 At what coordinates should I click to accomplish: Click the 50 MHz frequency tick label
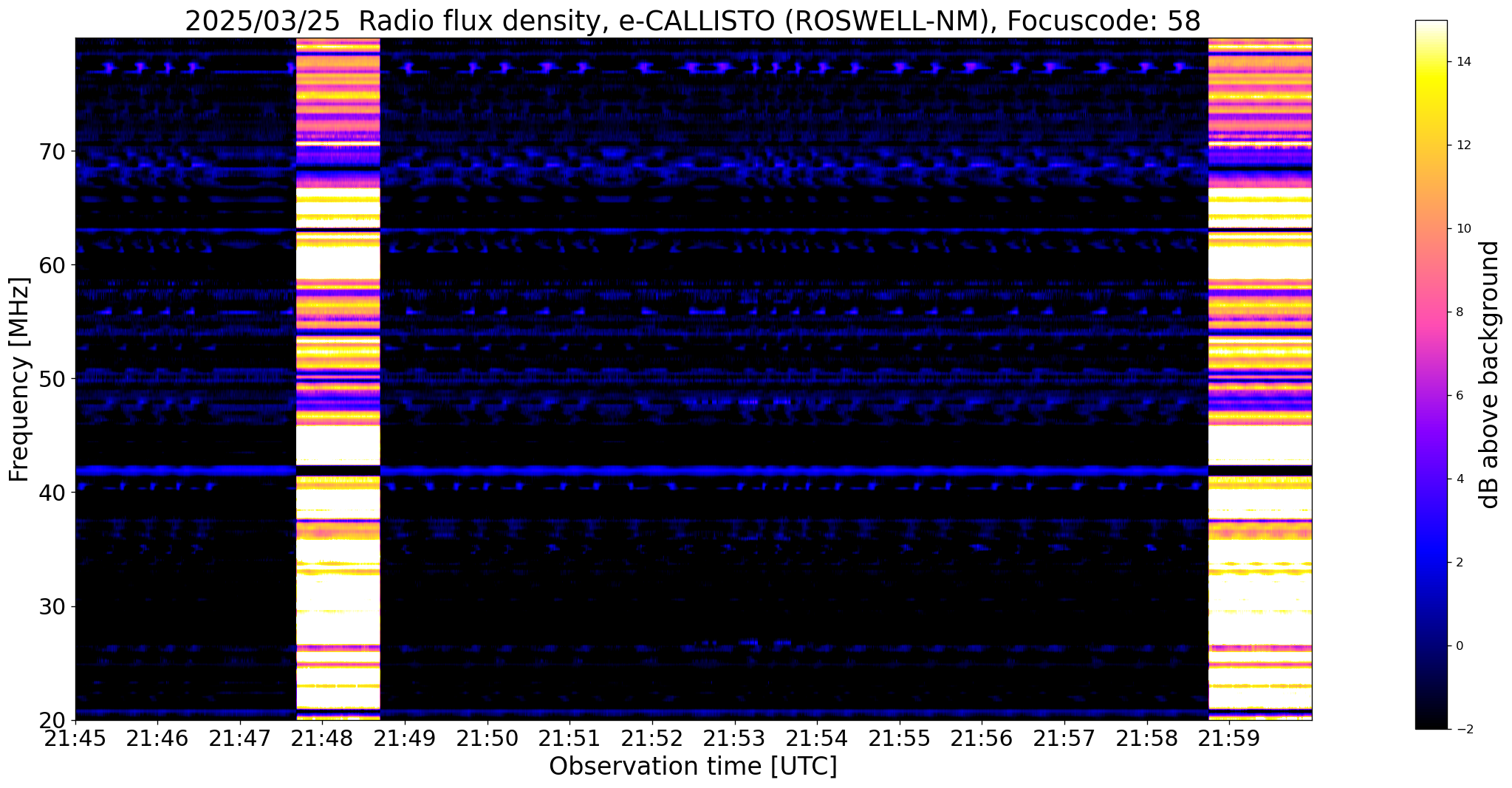pyautogui.click(x=52, y=379)
